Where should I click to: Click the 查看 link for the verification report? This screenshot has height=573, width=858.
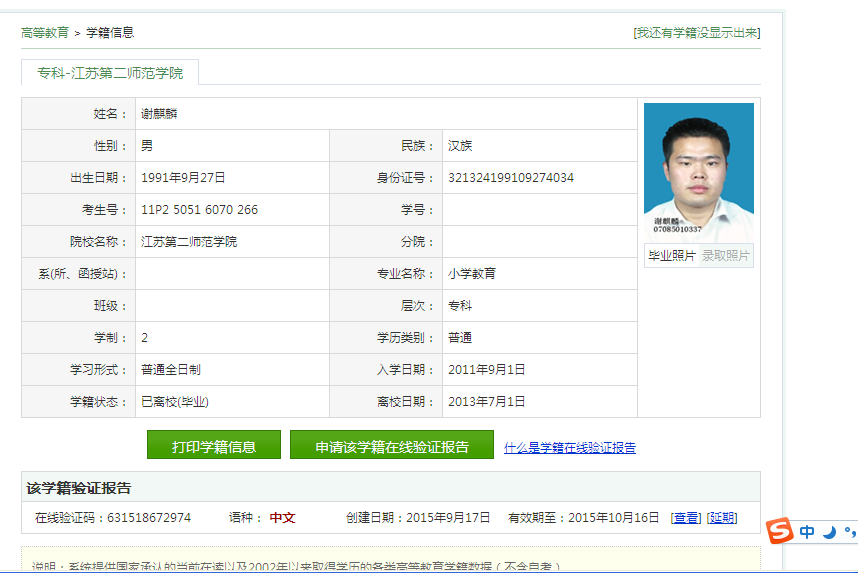coord(686,518)
